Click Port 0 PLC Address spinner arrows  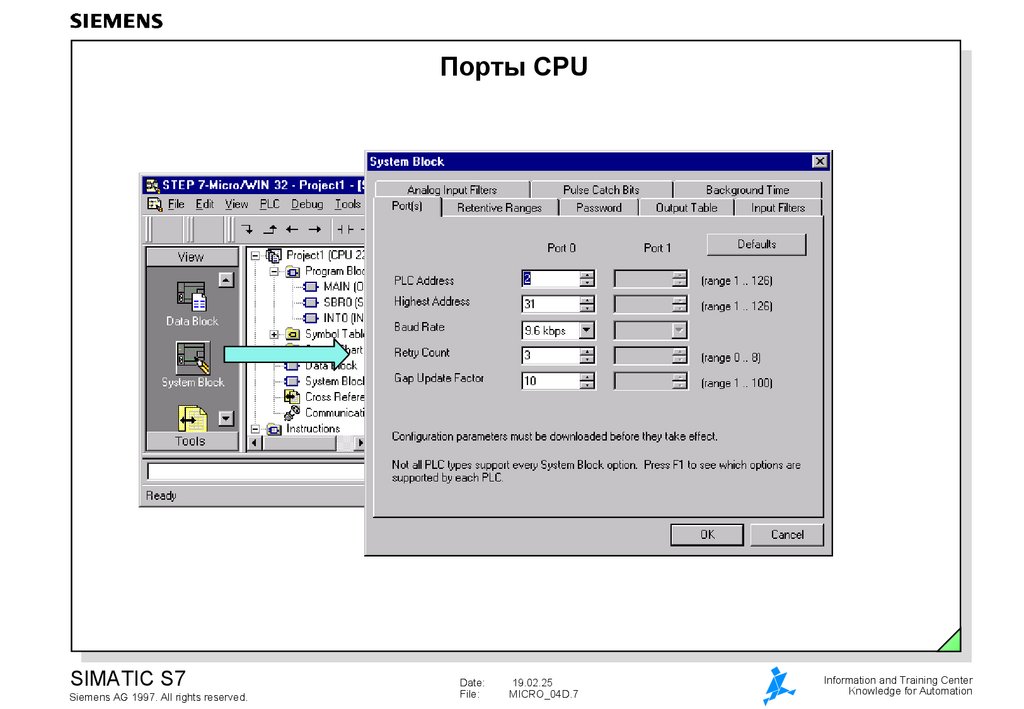[x=587, y=279]
